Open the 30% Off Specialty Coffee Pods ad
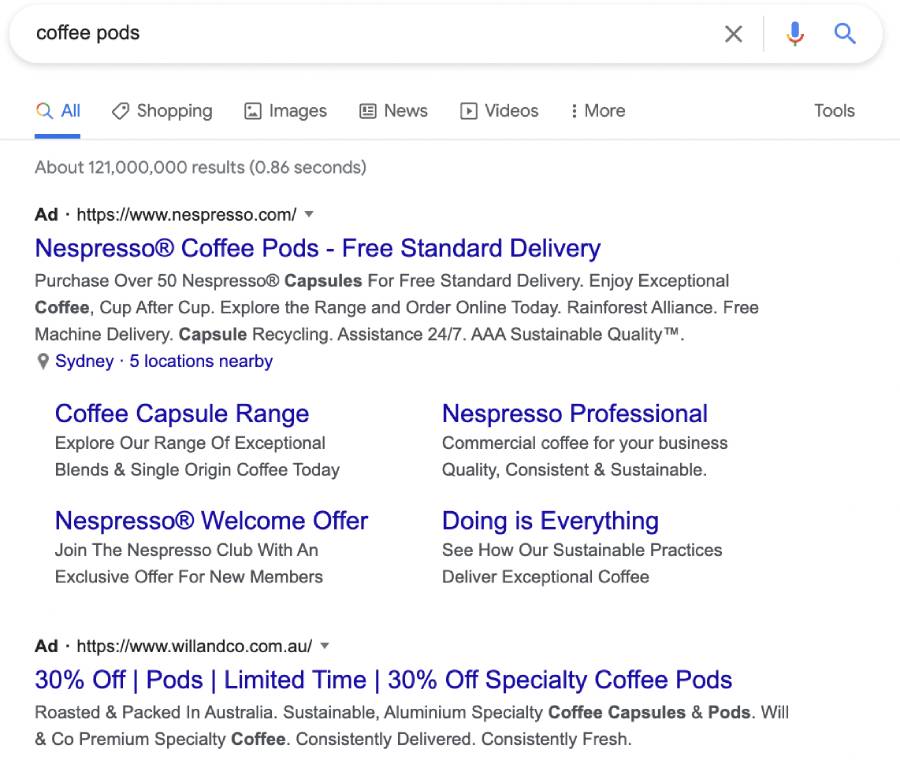This screenshot has height=775, width=900. (383, 680)
